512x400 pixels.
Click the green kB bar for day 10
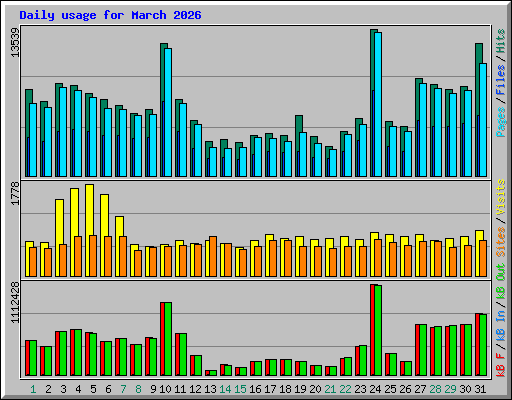(x=168, y=339)
